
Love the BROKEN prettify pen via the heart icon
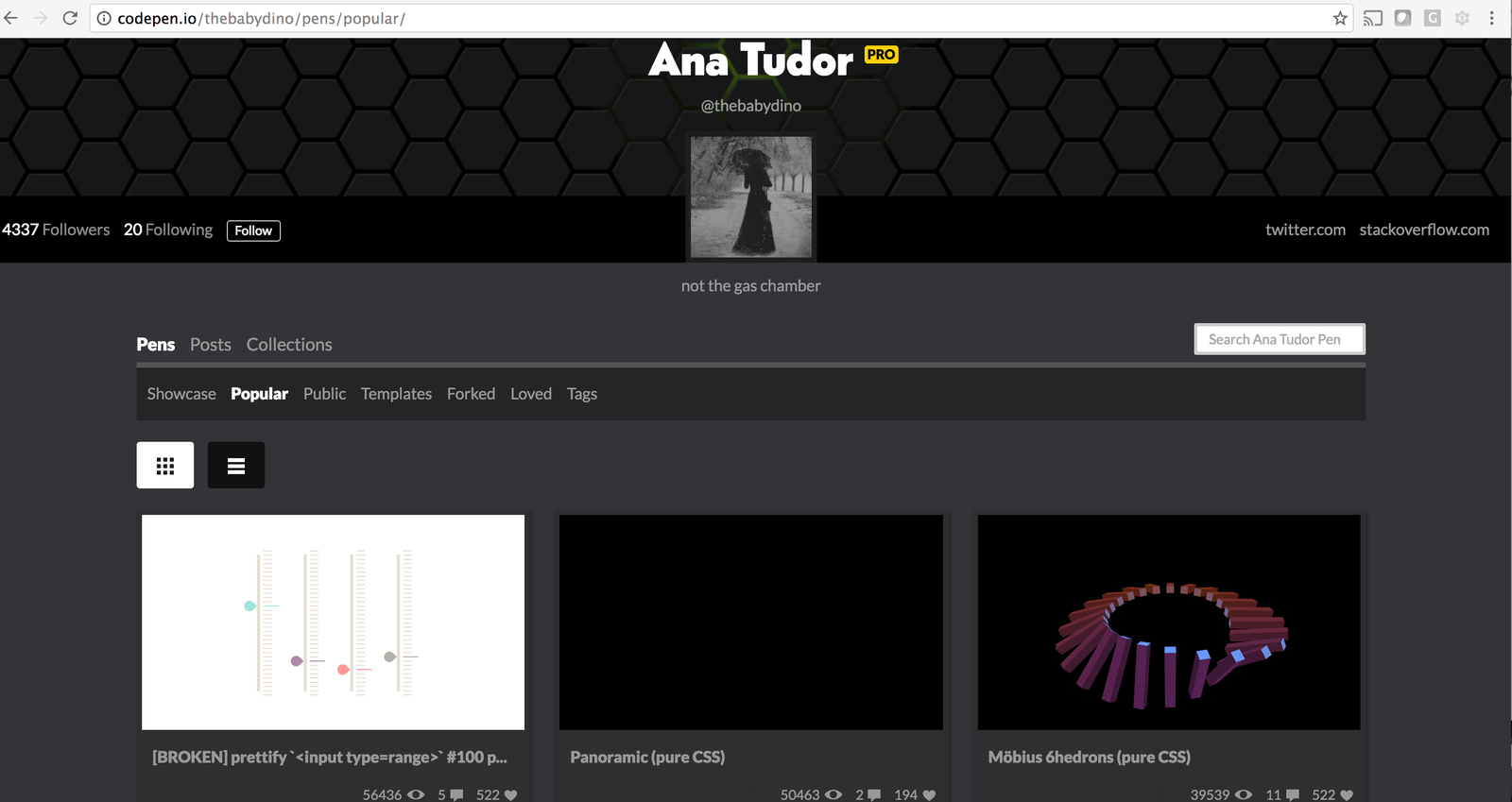pyautogui.click(x=511, y=795)
